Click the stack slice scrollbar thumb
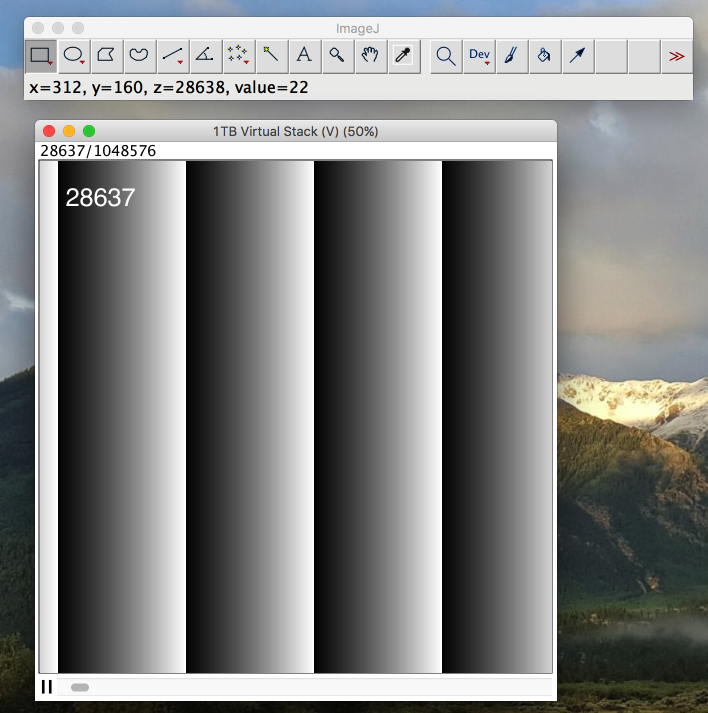708x713 pixels. pos(80,687)
